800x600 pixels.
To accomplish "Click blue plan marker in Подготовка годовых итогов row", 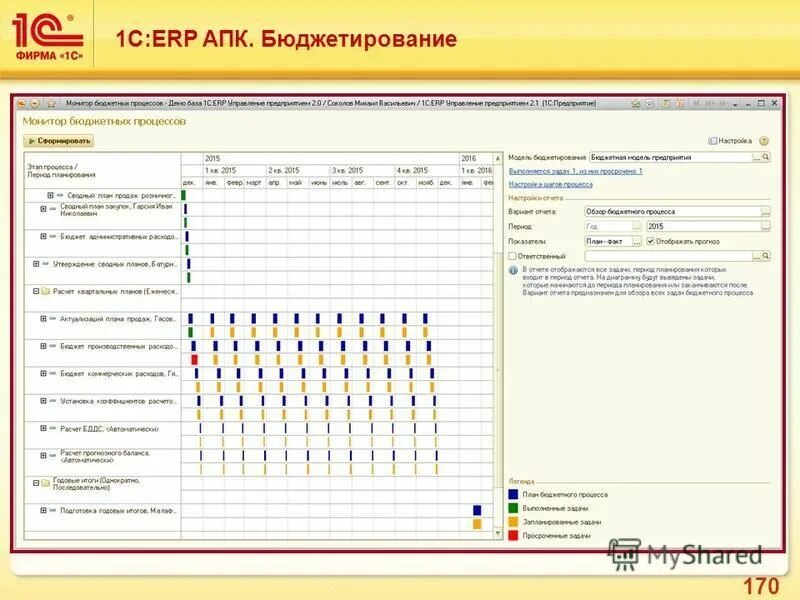I will tap(477, 510).
